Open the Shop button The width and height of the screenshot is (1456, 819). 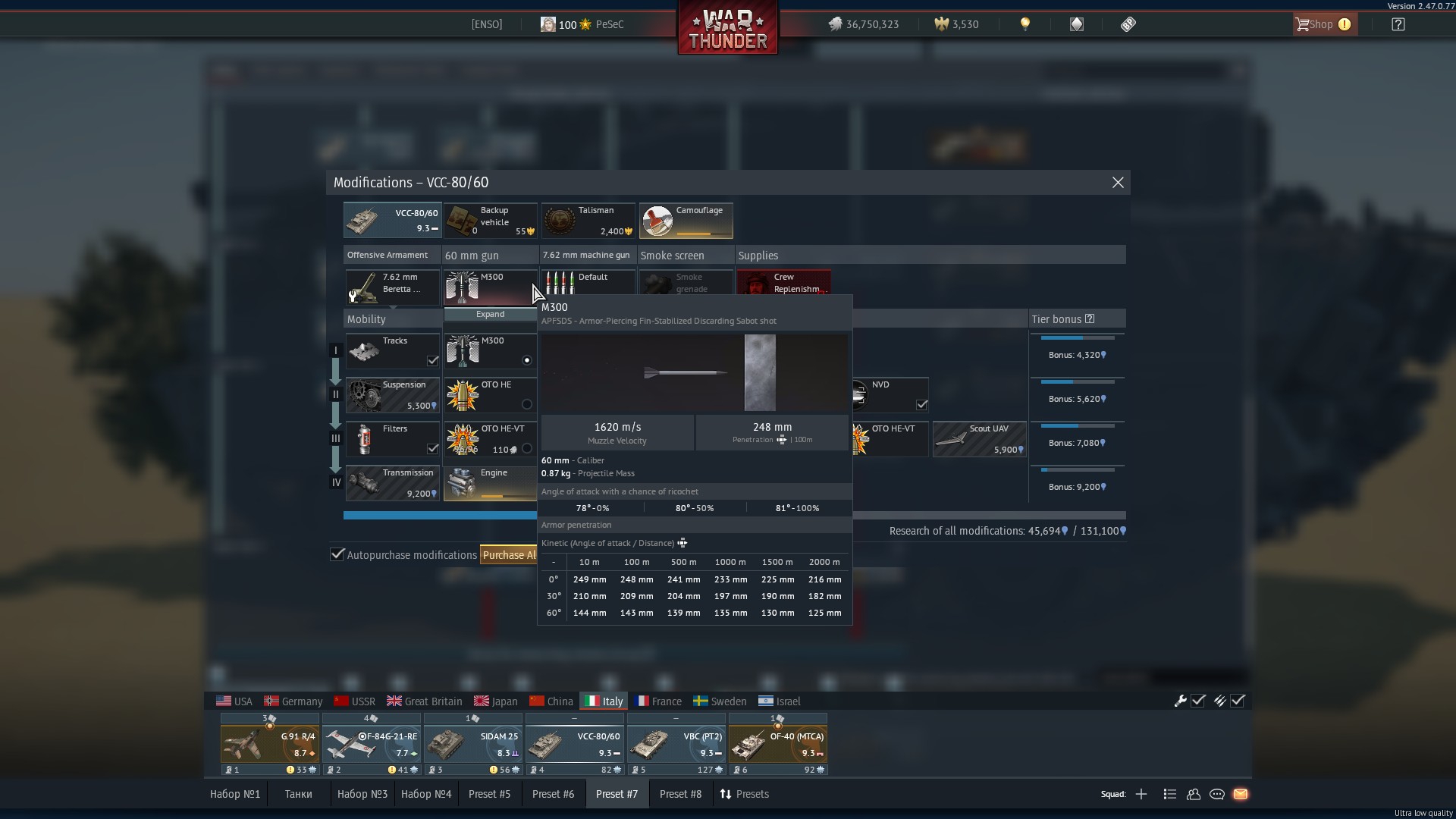pos(1323,24)
